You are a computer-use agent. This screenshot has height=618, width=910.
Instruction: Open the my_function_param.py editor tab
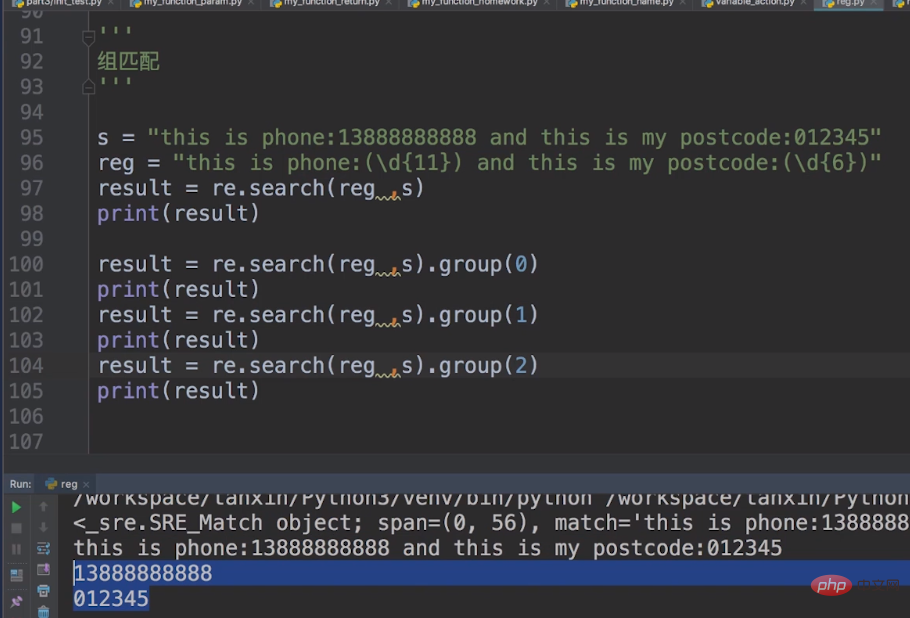pos(193,3)
